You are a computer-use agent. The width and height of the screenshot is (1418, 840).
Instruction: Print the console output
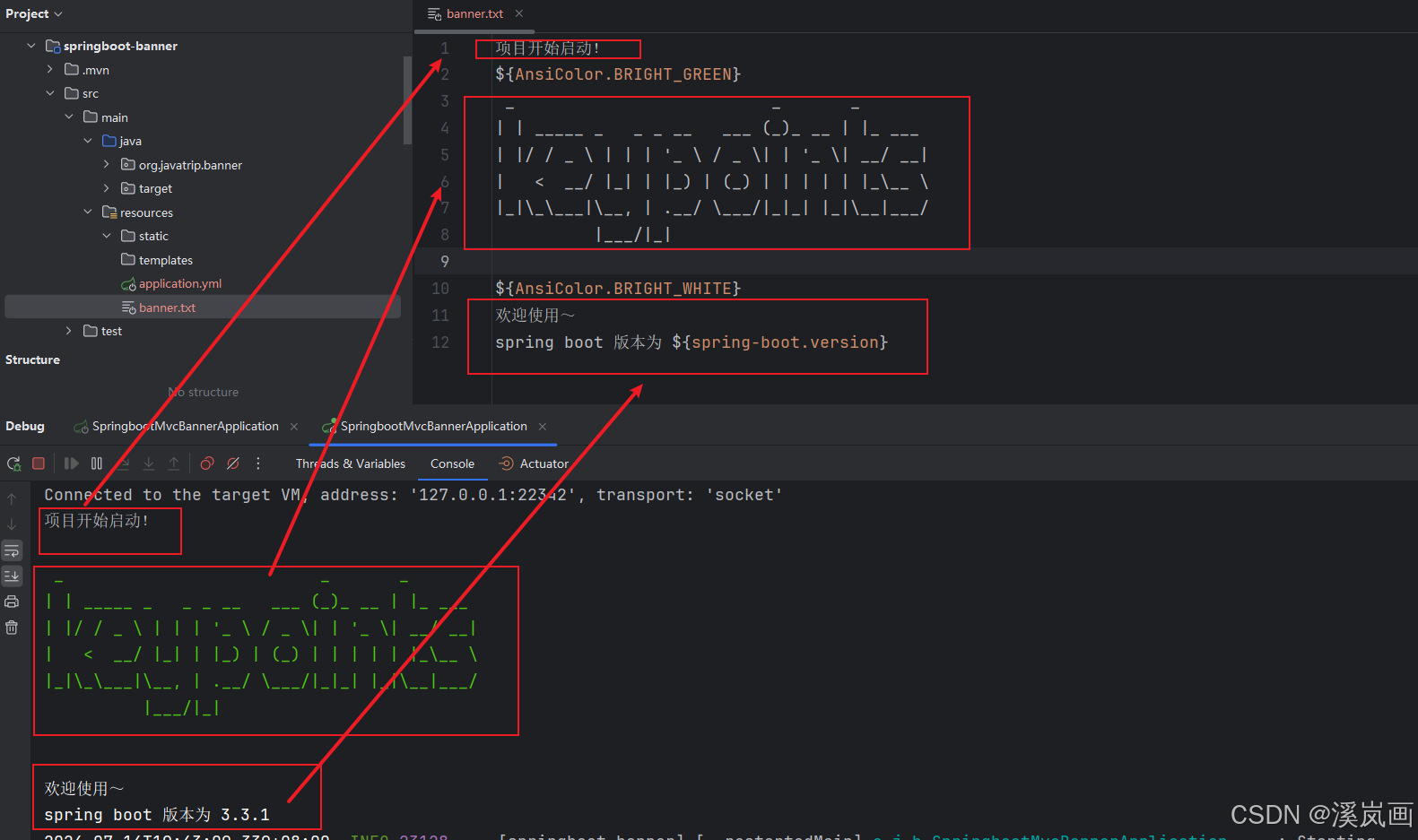[x=12, y=602]
